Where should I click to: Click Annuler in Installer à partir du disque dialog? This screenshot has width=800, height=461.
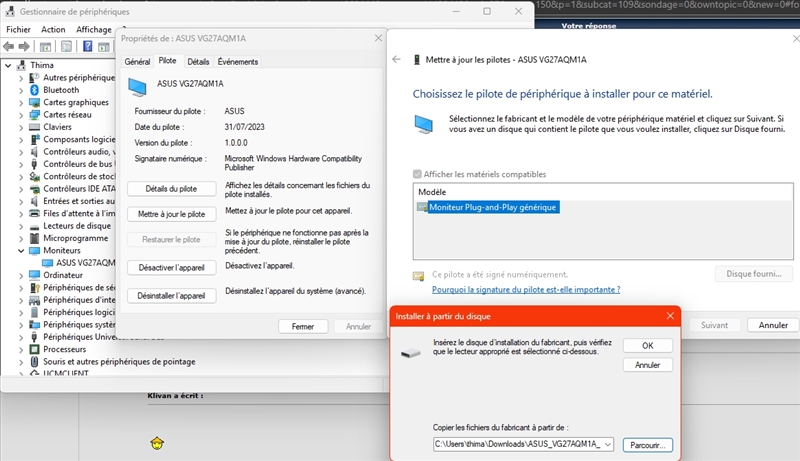pos(647,365)
